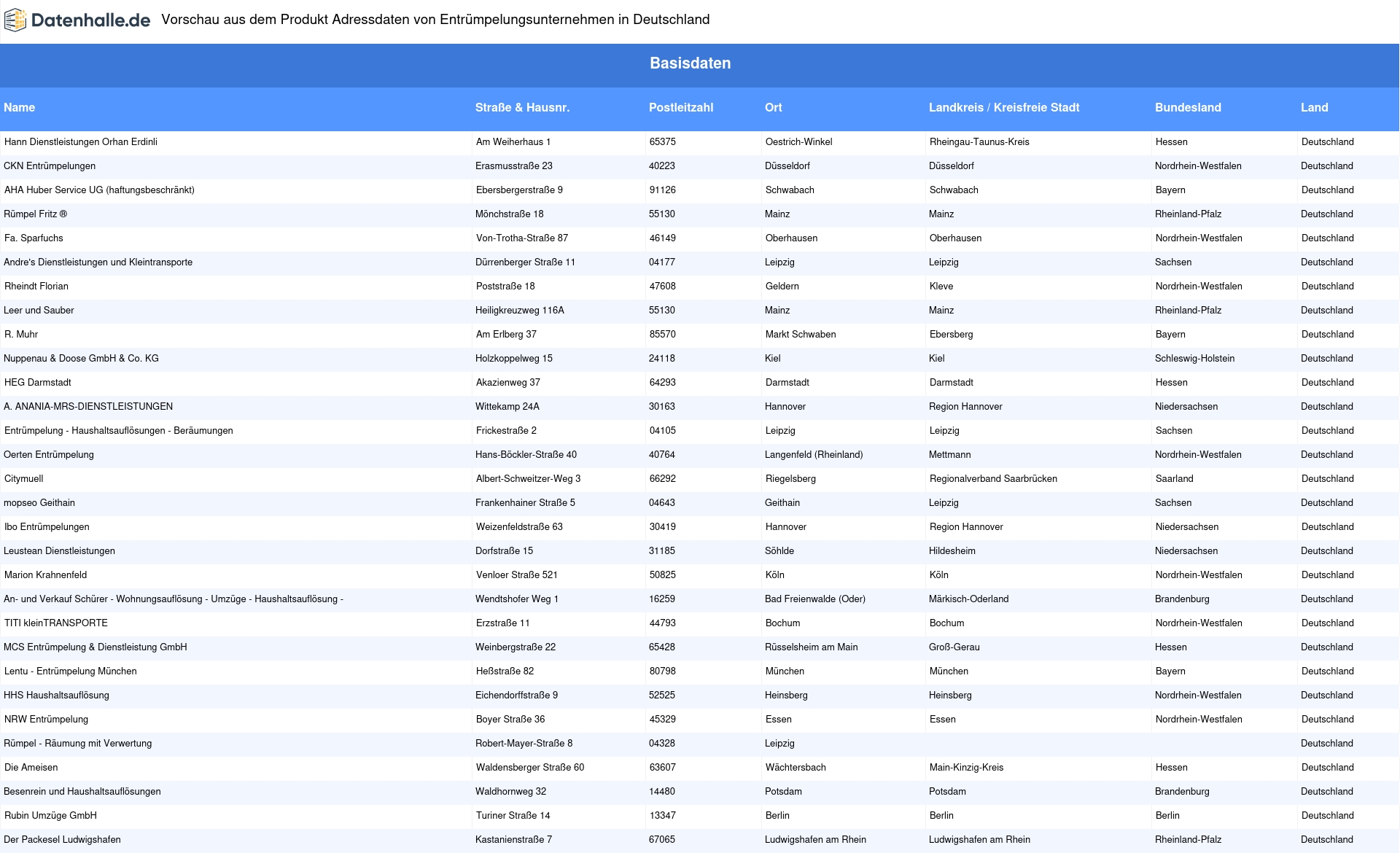Screen dimensions: 1400x853
Task: Select the address Venloer Straße 521
Action: (x=517, y=575)
